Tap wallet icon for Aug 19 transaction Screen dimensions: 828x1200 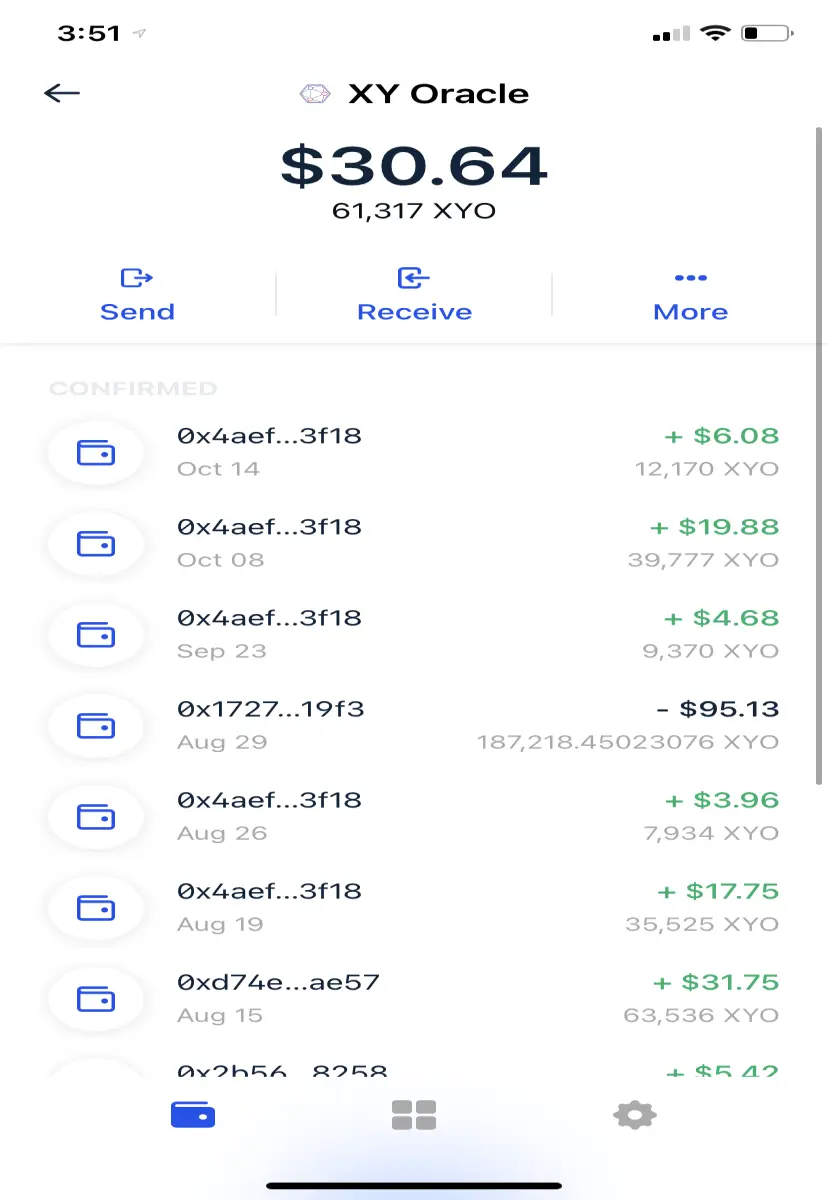pyautogui.click(x=96, y=908)
